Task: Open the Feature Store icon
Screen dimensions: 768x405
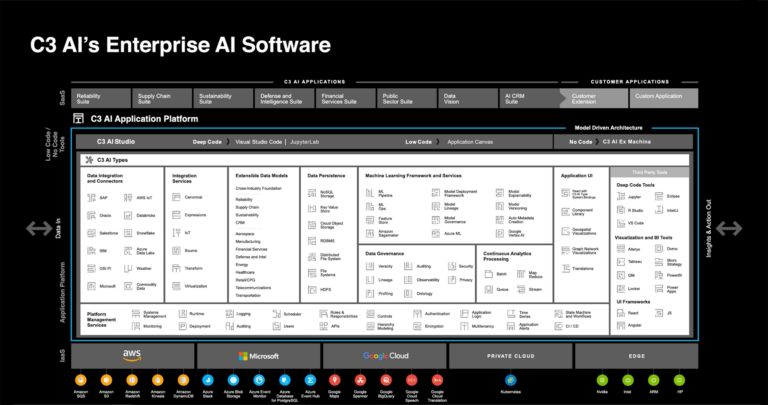Action: pyautogui.click(x=372, y=218)
